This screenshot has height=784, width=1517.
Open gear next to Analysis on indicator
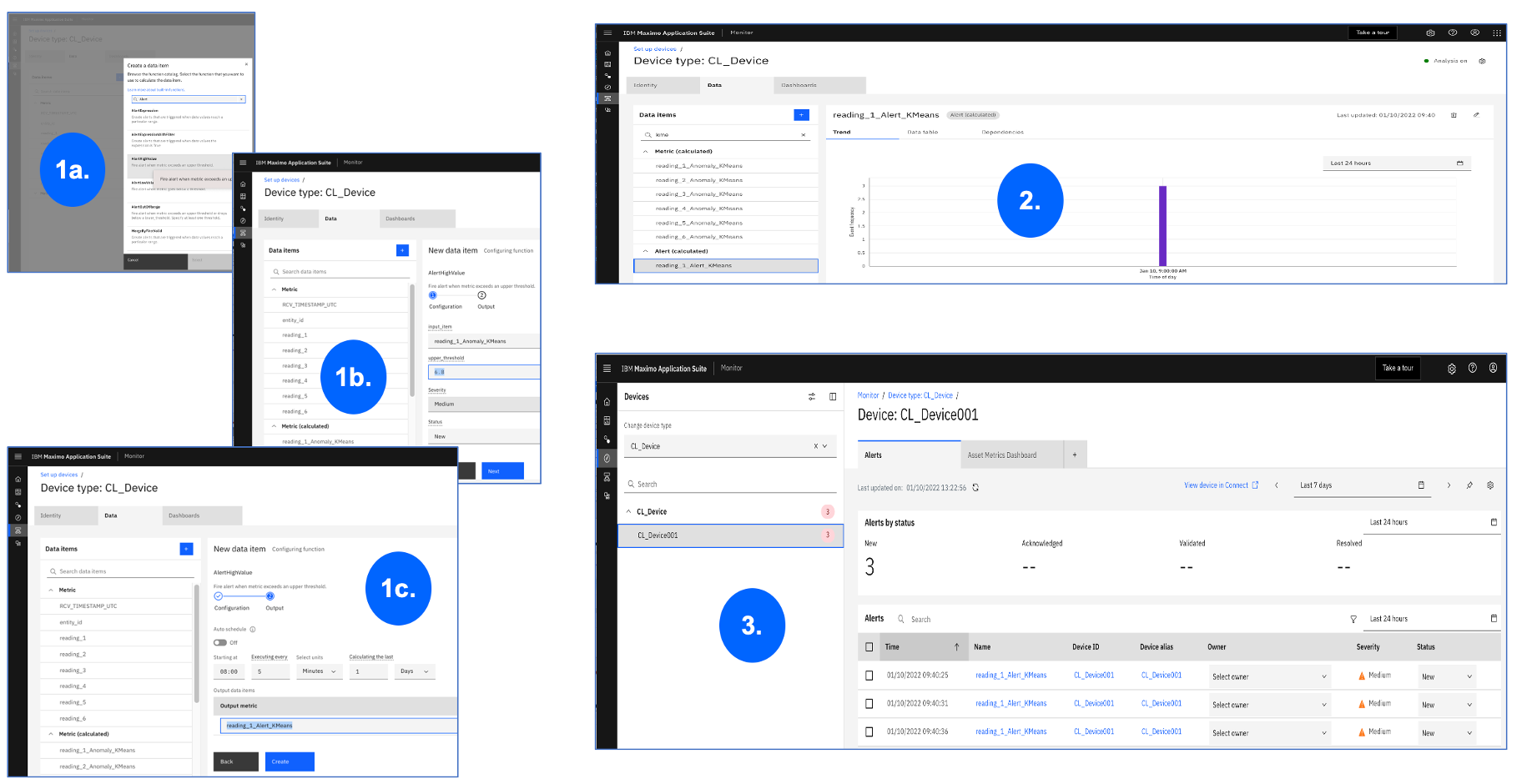tap(1482, 61)
